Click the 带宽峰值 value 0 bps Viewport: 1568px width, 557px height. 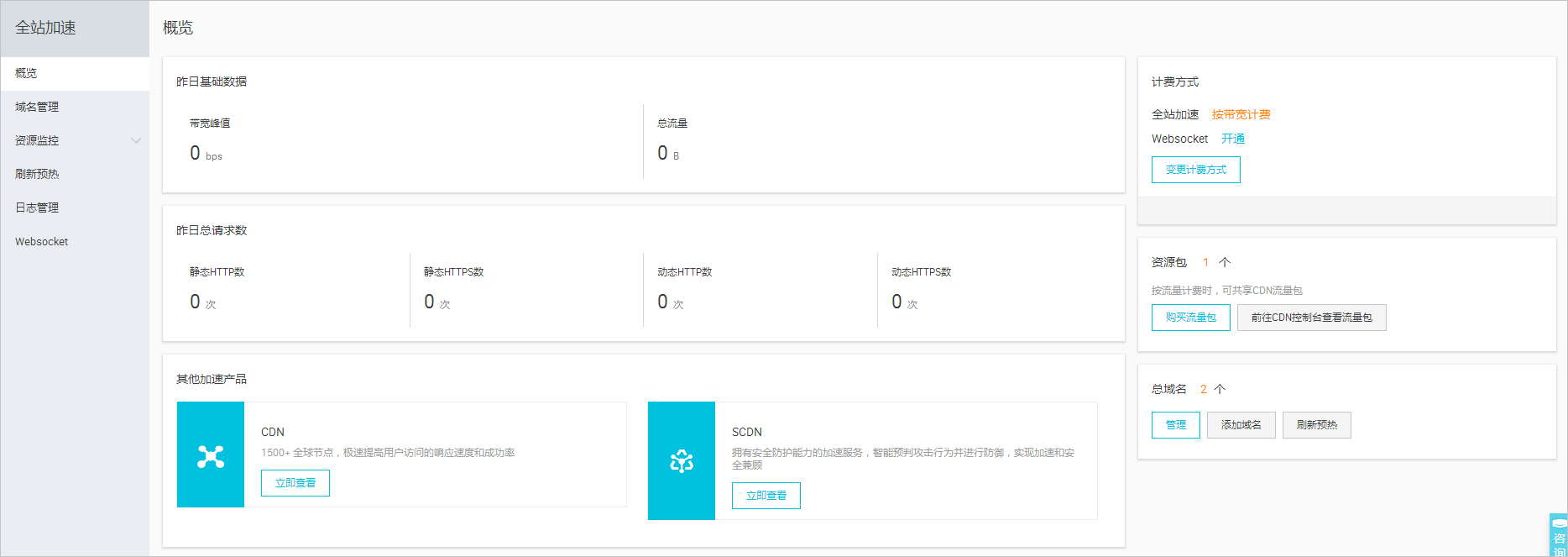pos(206,154)
